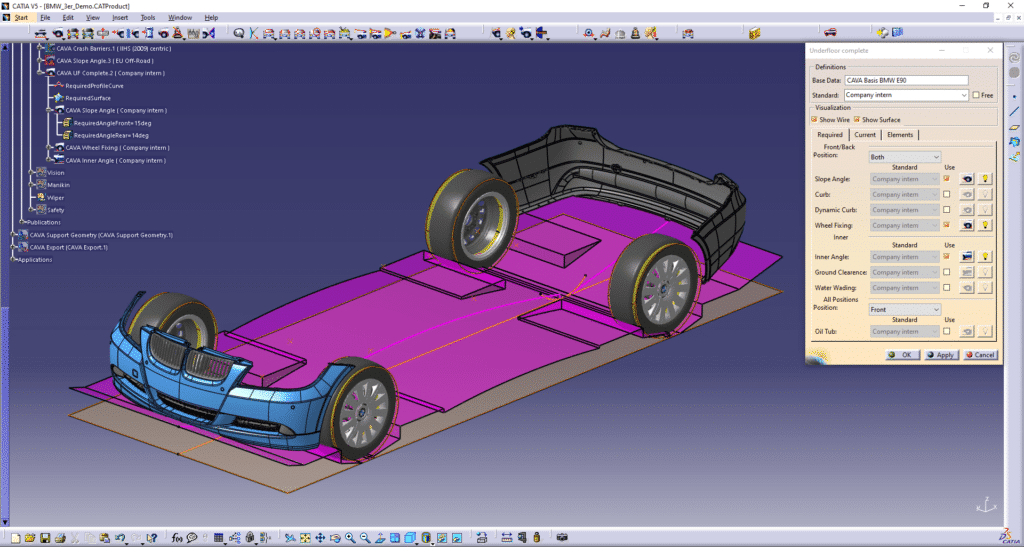Enable the Dynamic Curb Use checkbox
The width and height of the screenshot is (1024, 547).
point(946,210)
